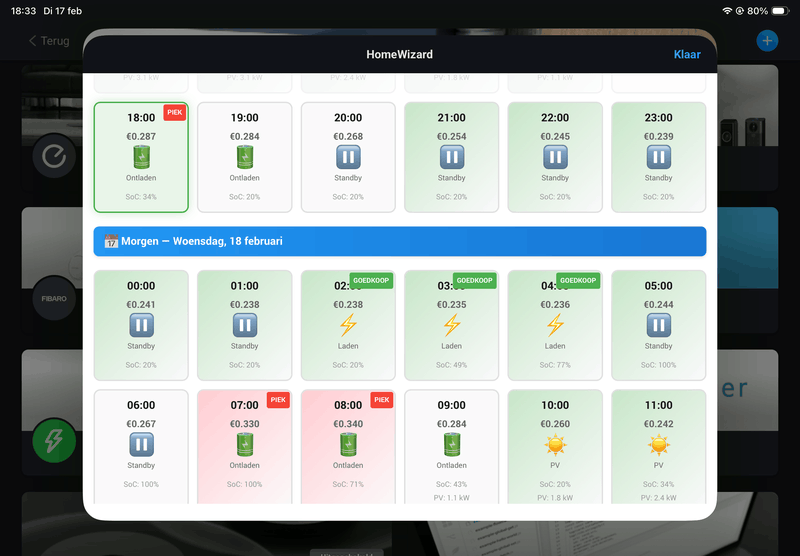The image size is (800, 556).
Task: Tap the PIEK badge on 18:00
Action: pos(174,112)
